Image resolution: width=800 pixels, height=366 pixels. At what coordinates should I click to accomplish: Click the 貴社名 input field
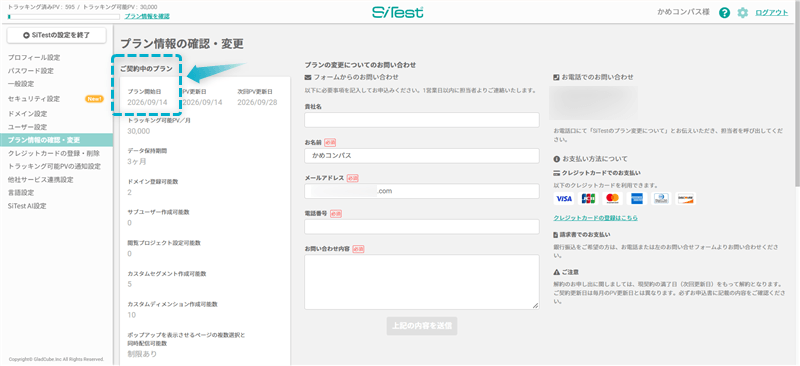[x=422, y=120]
